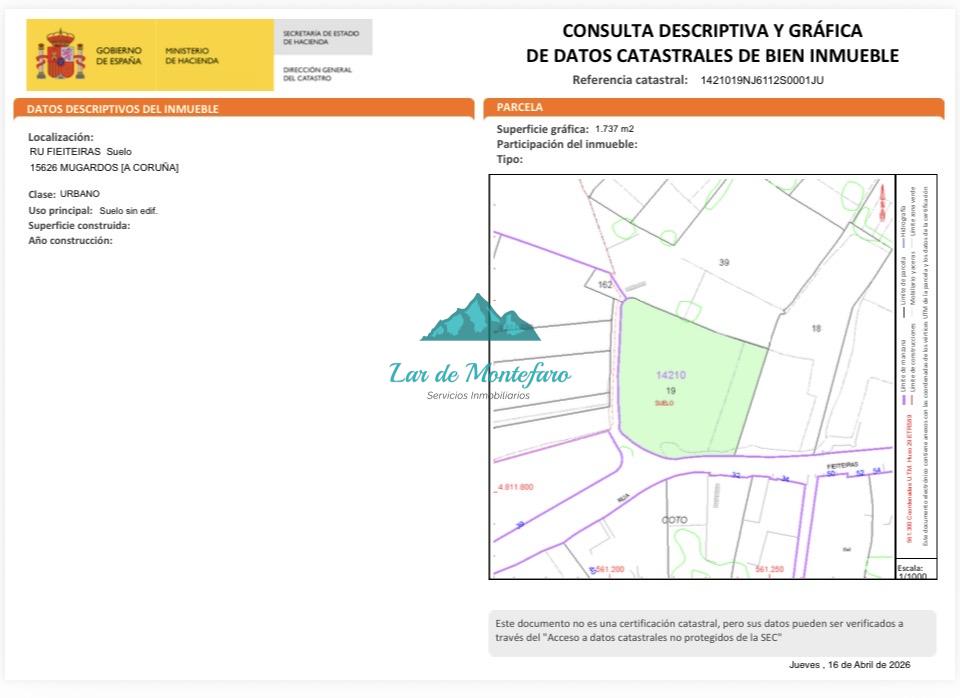Click the 'Secretaría de Estado de Hacienda' box
This screenshot has height=698, width=960.
click(322, 37)
